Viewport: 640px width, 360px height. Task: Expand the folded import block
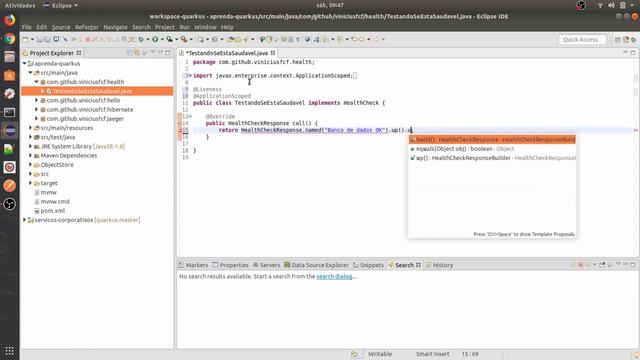click(x=189, y=76)
